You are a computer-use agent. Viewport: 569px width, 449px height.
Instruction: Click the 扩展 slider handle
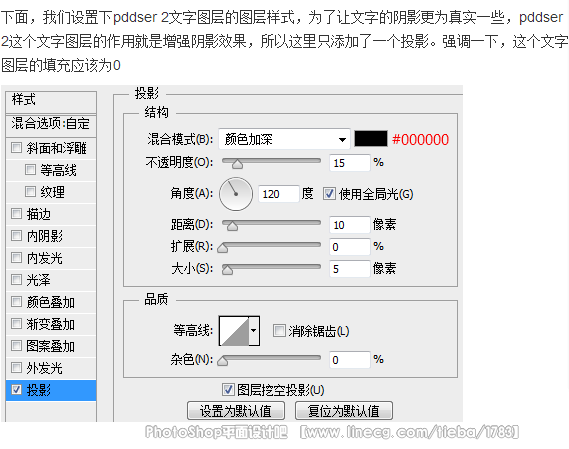click(x=222, y=248)
